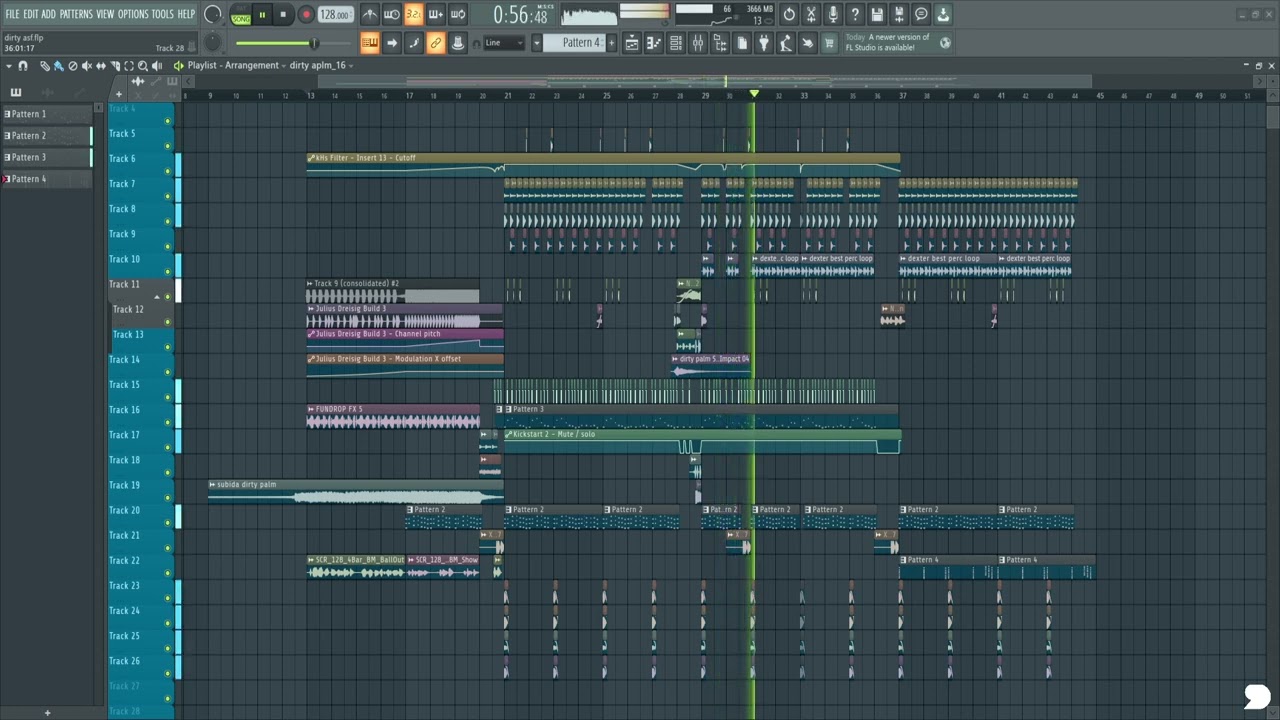Toggle loop recording icon
Screen dimensions: 1280x720
coord(458,14)
